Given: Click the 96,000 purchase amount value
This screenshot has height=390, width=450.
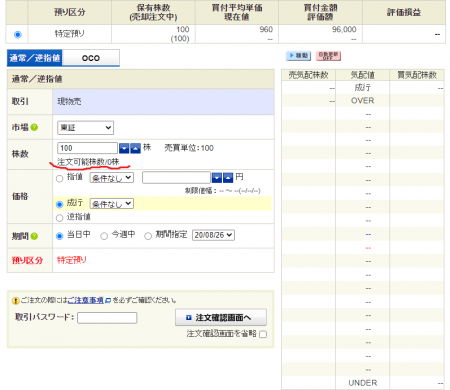Looking at the screenshot, I should tap(344, 29).
